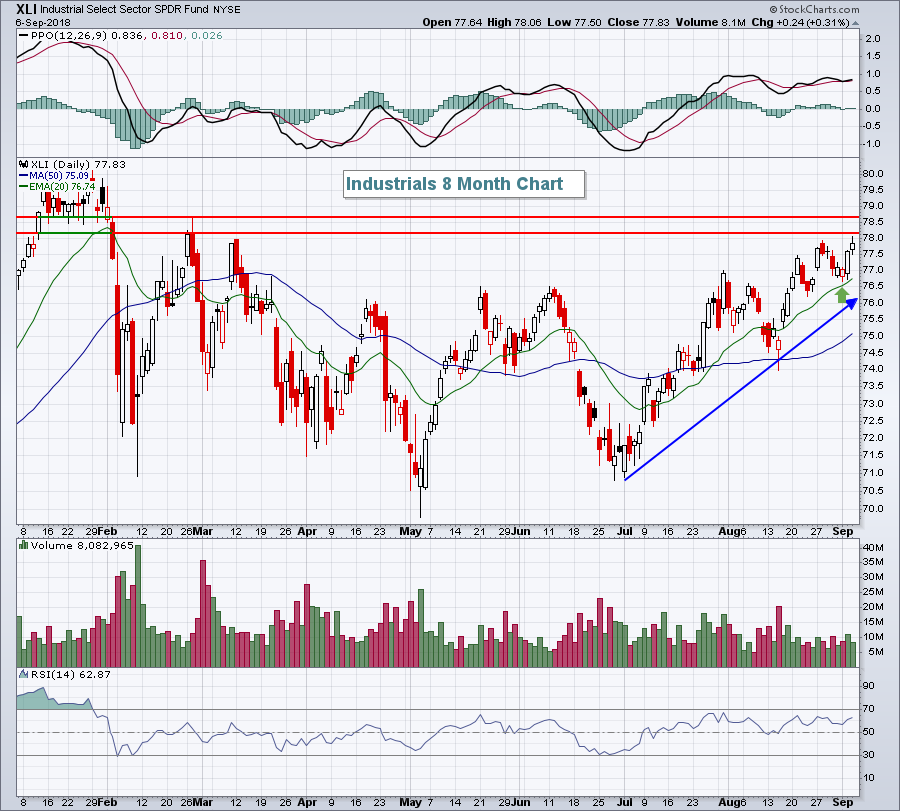Click the RSI(14) 62.87 legend text
The image size is (900, 811).
pos(71,674)
